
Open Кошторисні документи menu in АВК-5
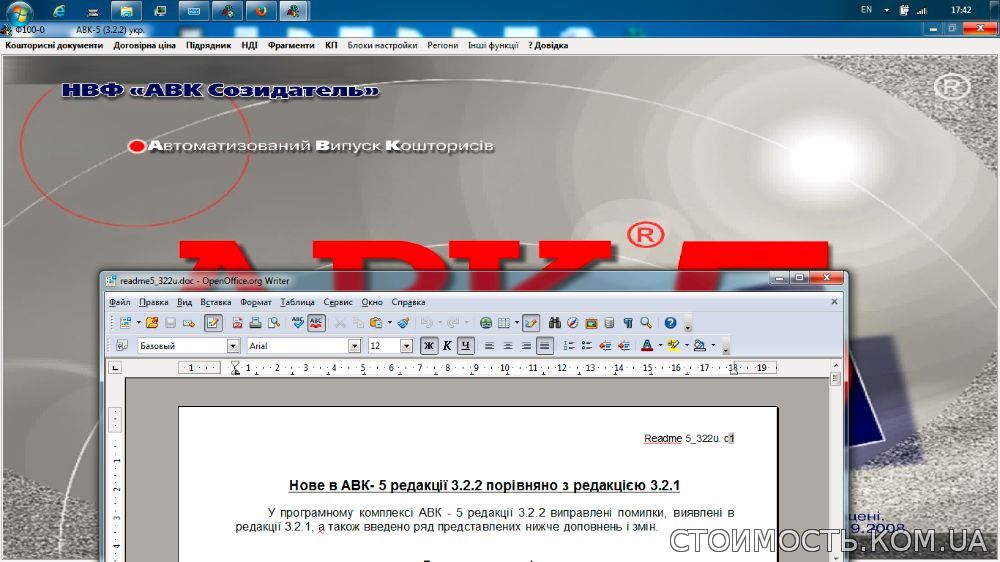(54, 45)
